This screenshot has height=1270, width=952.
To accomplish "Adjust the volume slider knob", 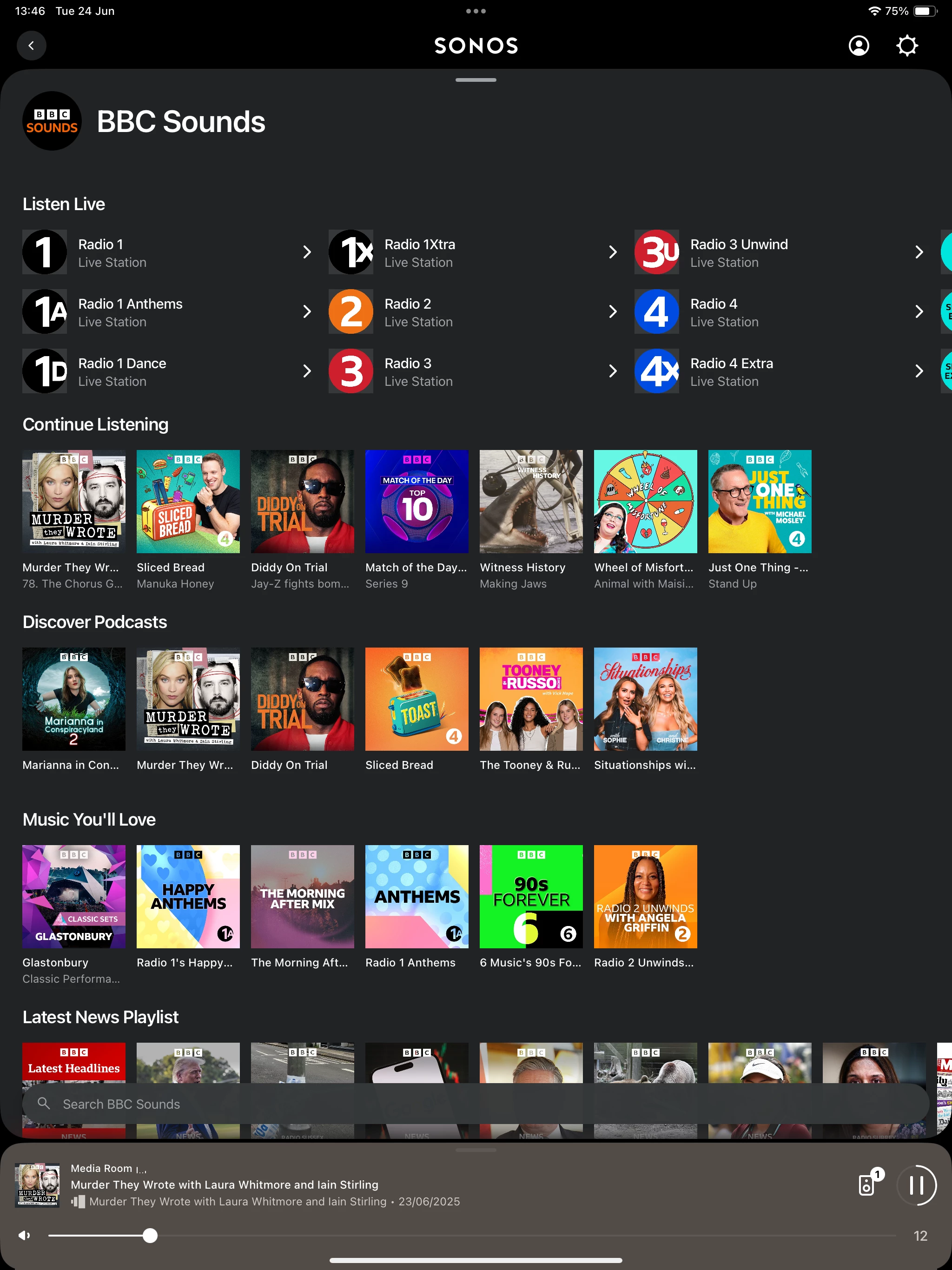I will tap(150, 1235).
